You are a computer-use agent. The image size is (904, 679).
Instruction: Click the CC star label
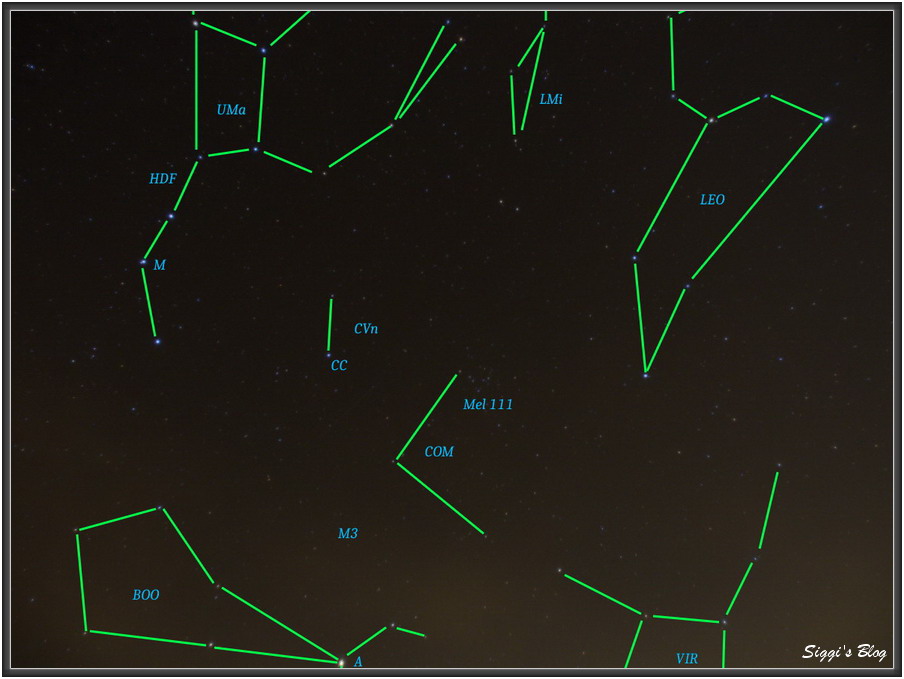[339, 366]
